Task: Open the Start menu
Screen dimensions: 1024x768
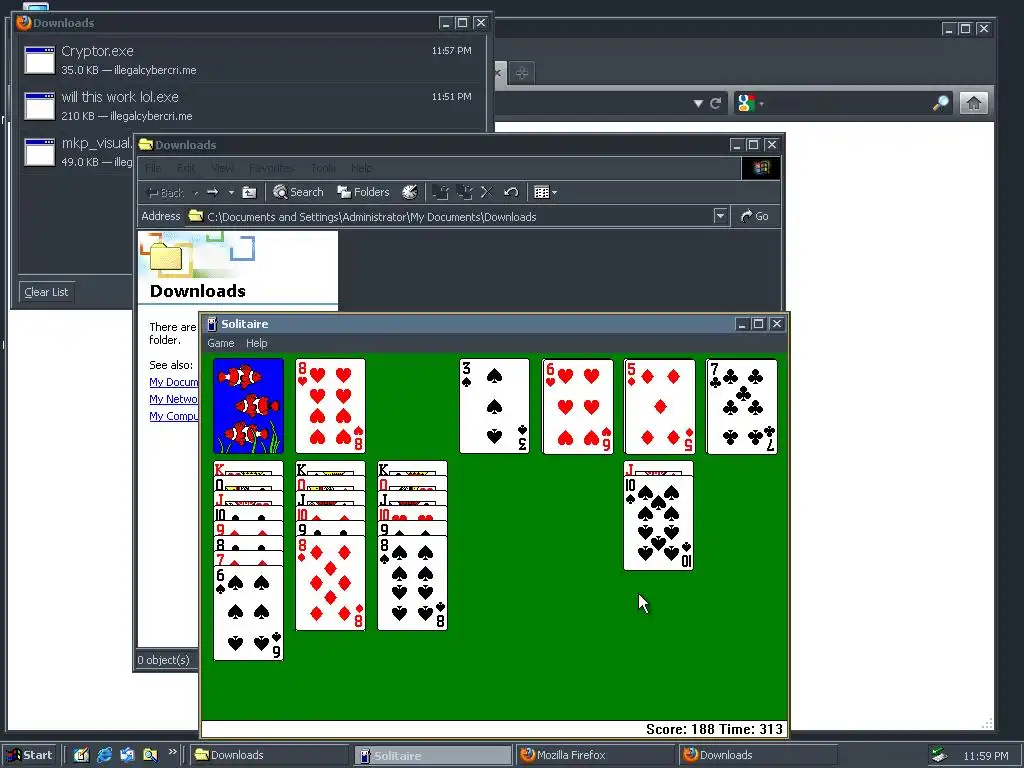Action: [30, 755]
